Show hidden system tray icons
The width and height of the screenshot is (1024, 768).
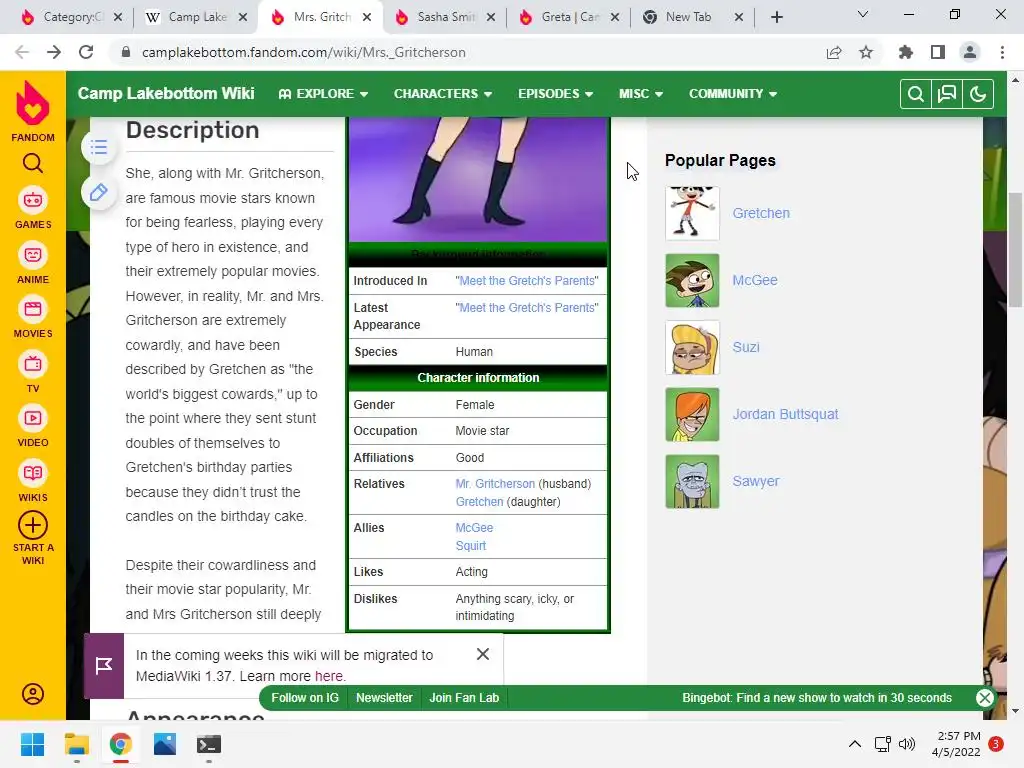click(854, 744)
